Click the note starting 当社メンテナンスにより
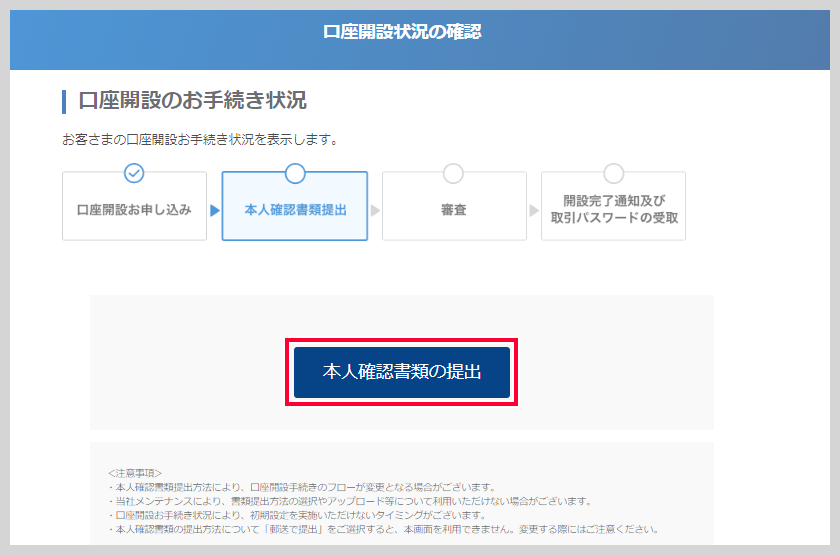The width and height of the screenshot is (840, 555). (350, 501)
